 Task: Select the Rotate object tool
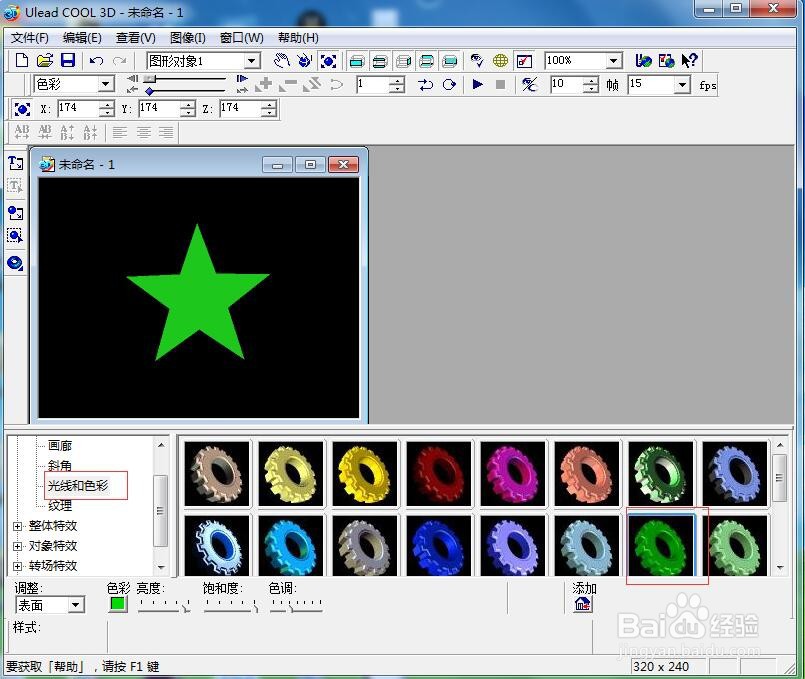tap(304, 61)
